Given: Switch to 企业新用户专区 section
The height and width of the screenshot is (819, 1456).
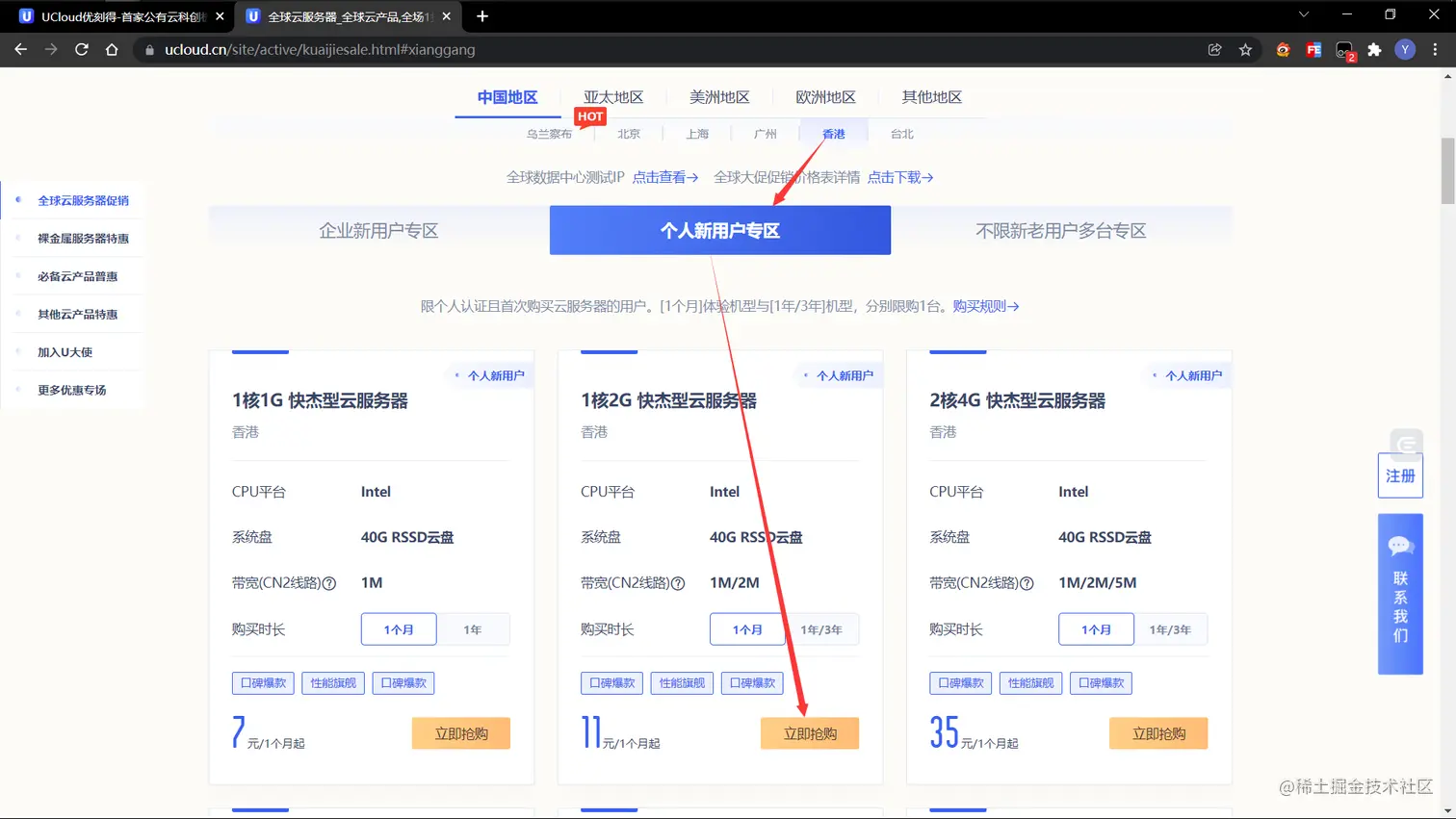Looking at the screenshot, I should coord(378,230).
